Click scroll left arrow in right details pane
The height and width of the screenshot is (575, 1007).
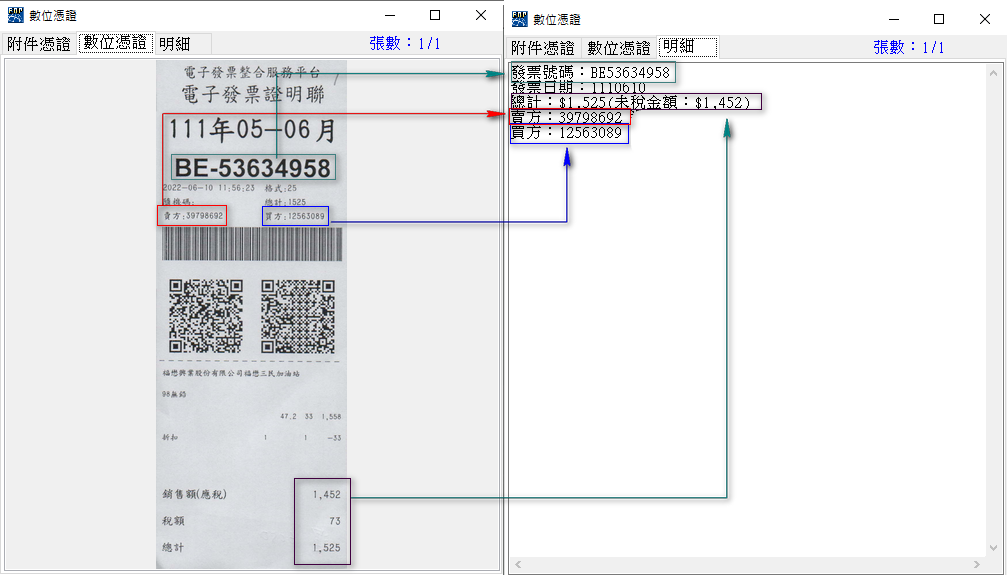click(x=518, y=565)
